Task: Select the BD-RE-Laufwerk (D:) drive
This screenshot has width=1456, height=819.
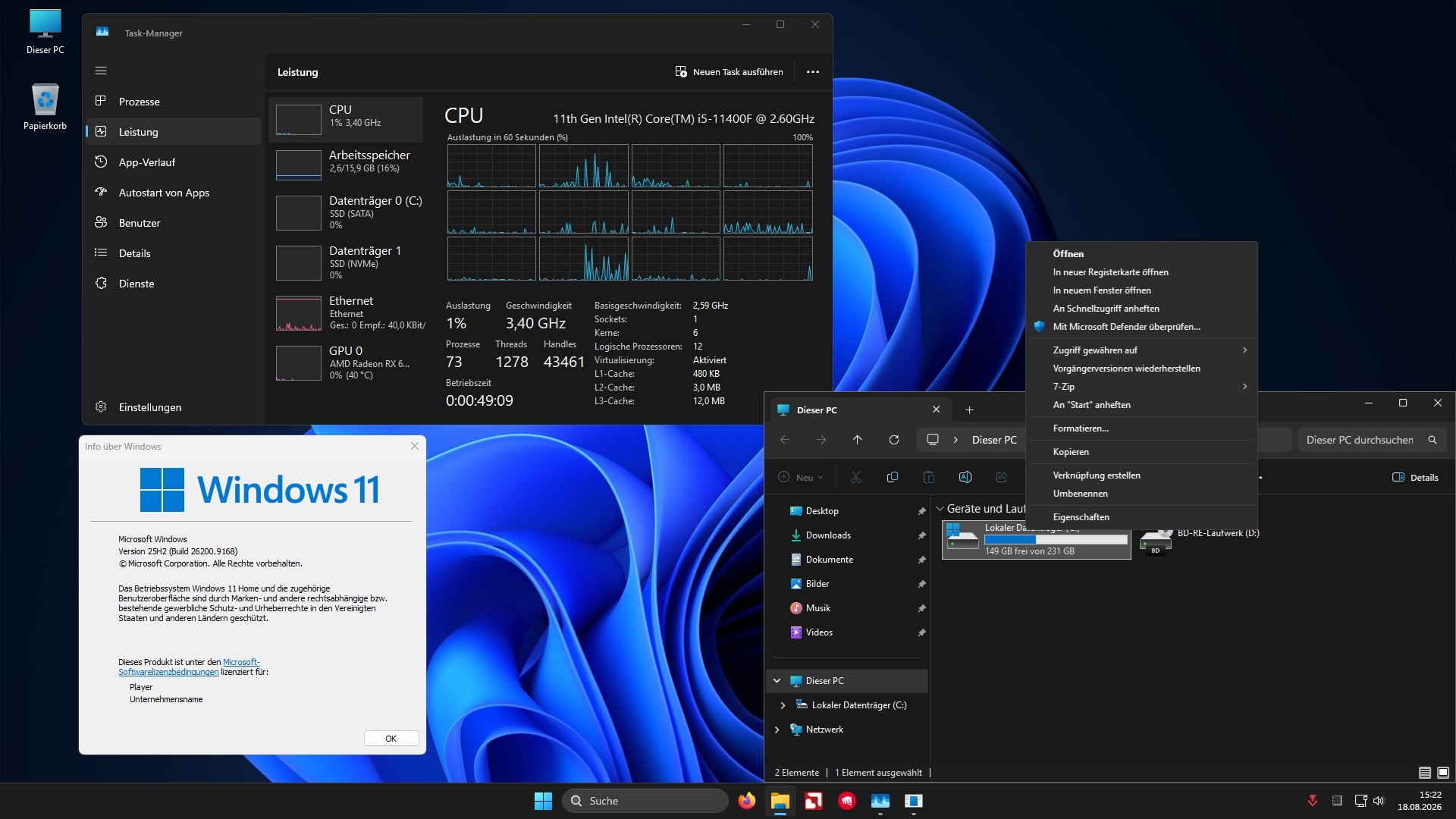Action: click(1200, 540)
